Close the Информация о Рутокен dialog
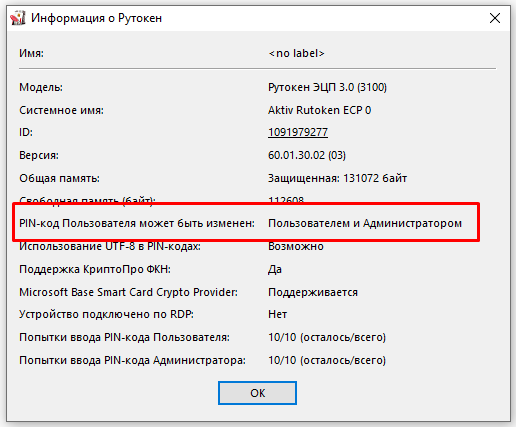The height and width of the screenshot is (427, 516). (495, 18)
